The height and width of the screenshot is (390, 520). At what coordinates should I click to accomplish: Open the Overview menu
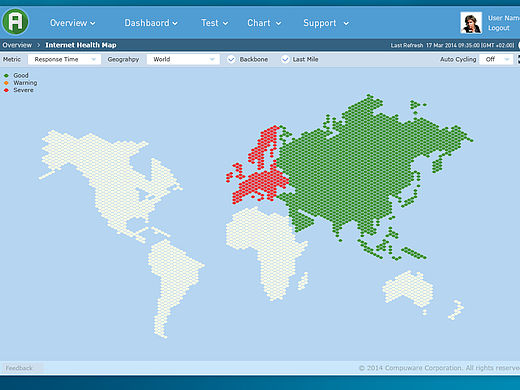coord(72,23)
